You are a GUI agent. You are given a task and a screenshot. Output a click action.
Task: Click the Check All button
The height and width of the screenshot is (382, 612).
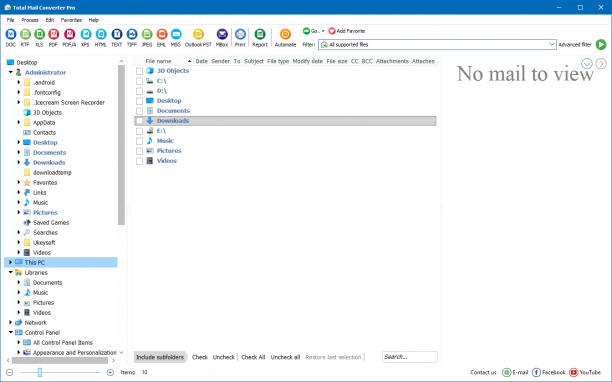tap(253, 357)
